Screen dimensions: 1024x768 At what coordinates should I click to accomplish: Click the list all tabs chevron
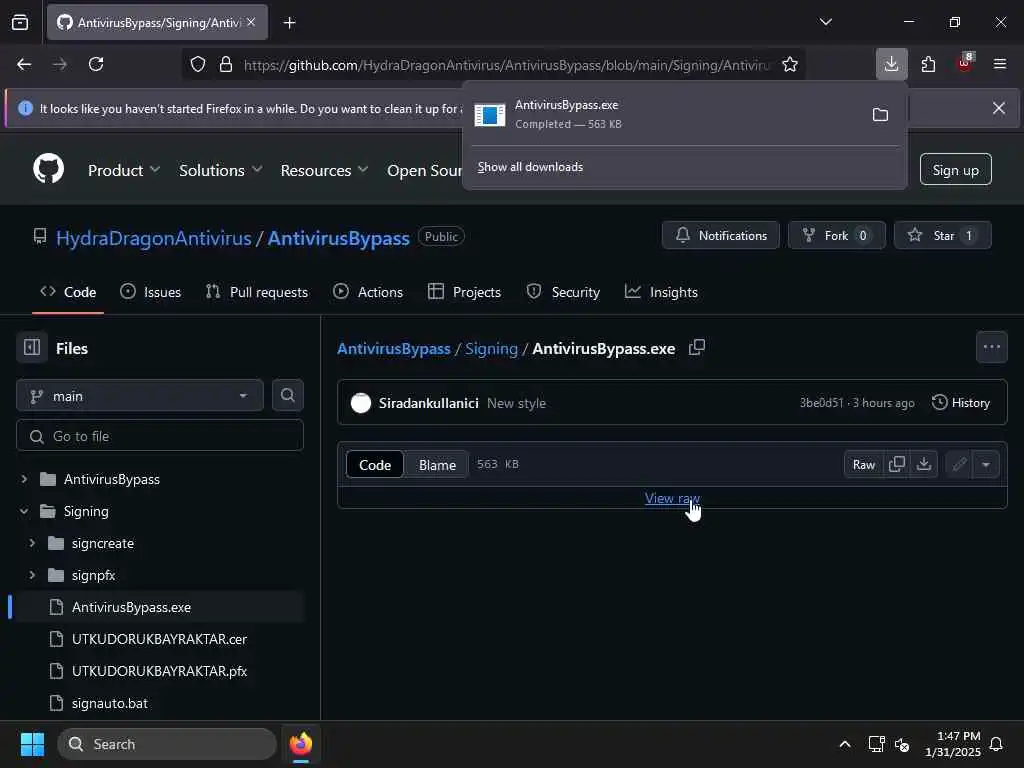coord(825,22)
